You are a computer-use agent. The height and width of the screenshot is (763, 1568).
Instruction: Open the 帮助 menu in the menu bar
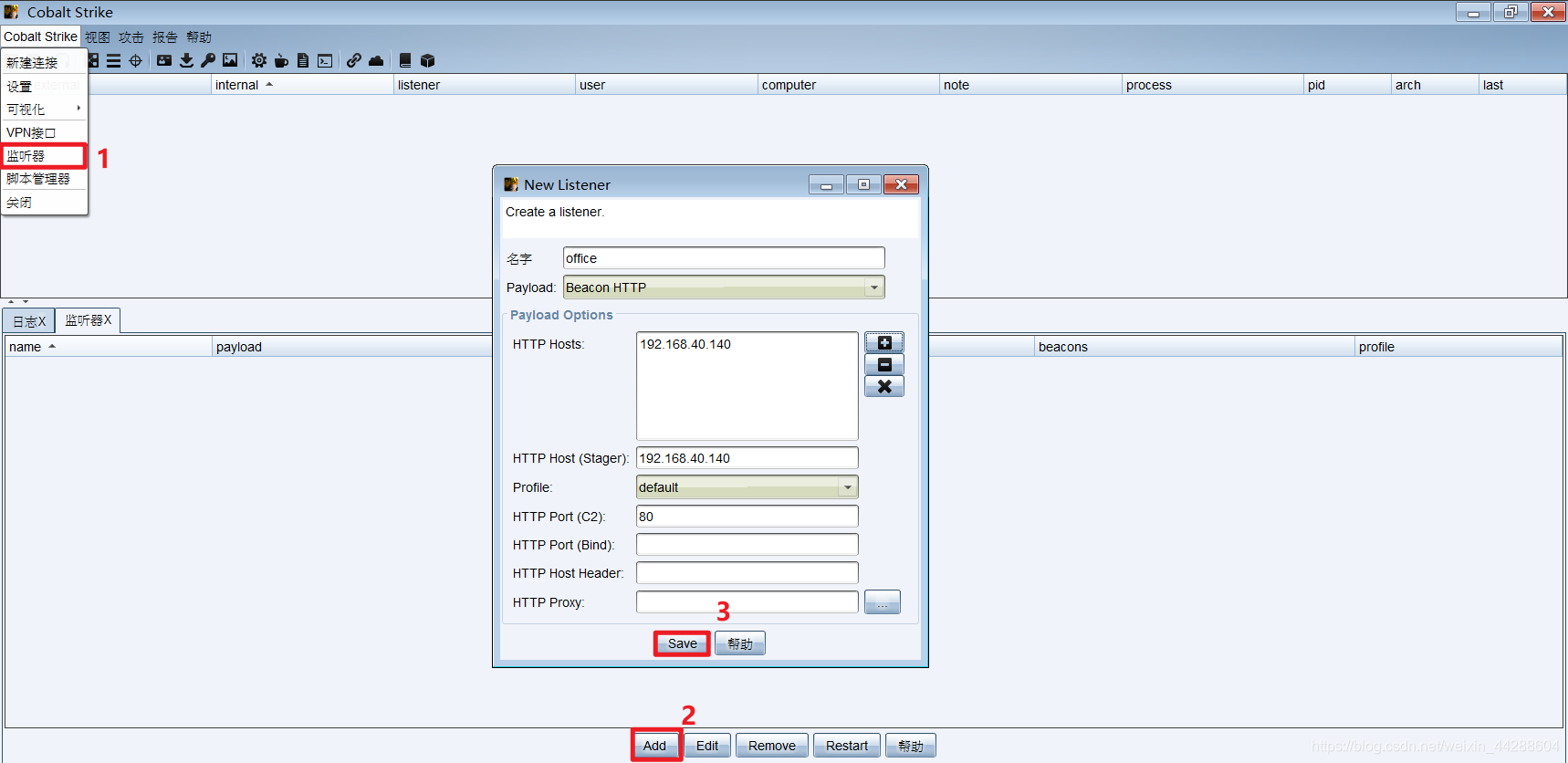click(199, 37)
